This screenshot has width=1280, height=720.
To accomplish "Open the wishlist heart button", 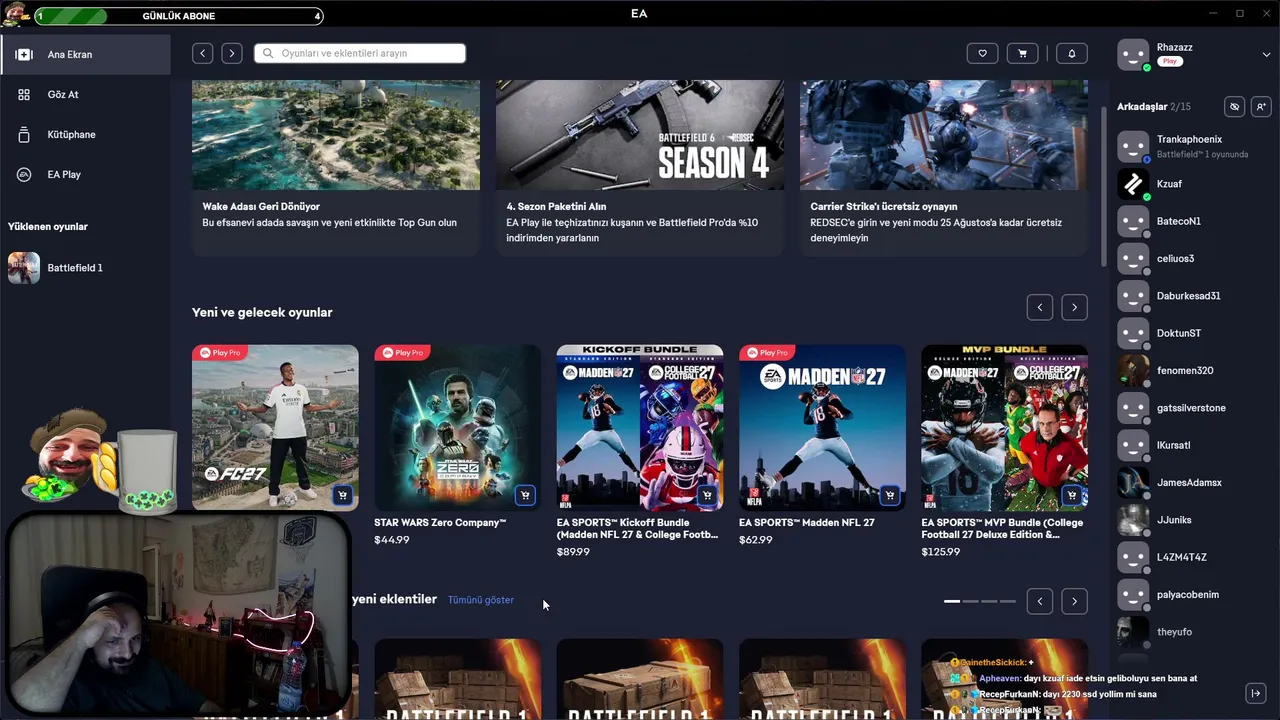I will click(982, 54).
